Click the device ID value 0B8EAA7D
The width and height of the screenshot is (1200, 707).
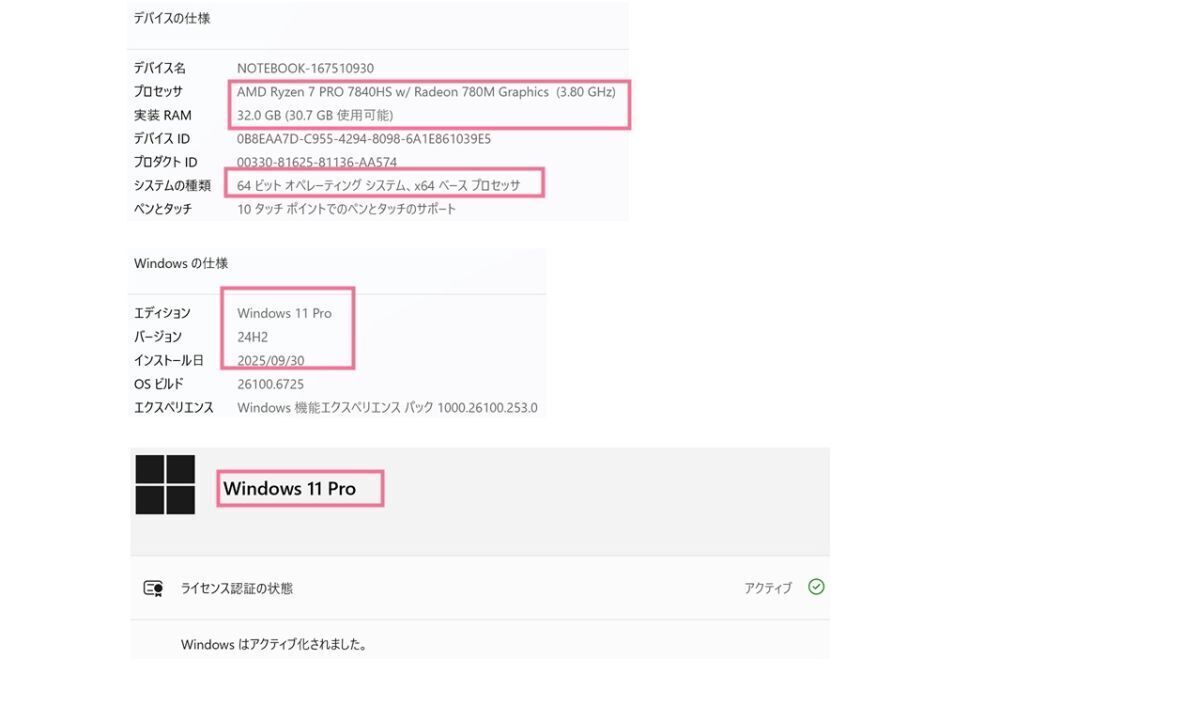click(364, 139)
